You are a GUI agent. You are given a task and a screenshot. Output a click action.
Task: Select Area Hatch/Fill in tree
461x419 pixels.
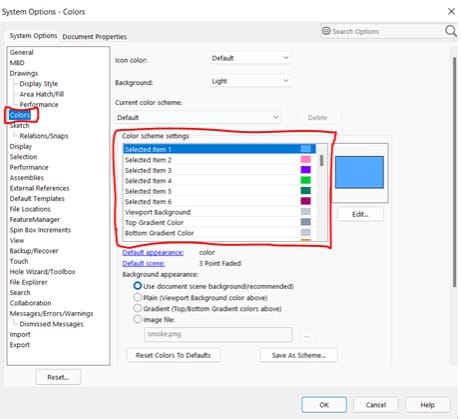coord(42,94)
